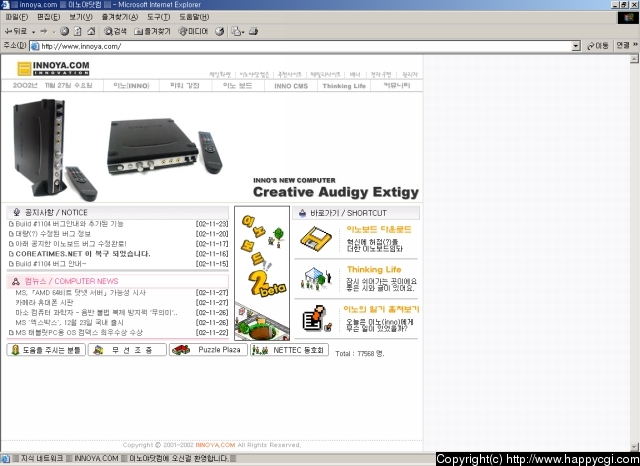This screenshot has width=640, height=466.
Task: Click the browser Back (뒤로) arrow button
Action: 16,31
